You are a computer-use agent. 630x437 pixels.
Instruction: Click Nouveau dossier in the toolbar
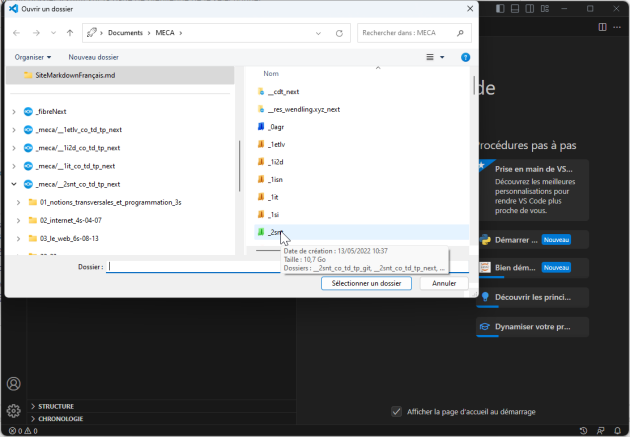pyautogui.click(x=93, y=57)
